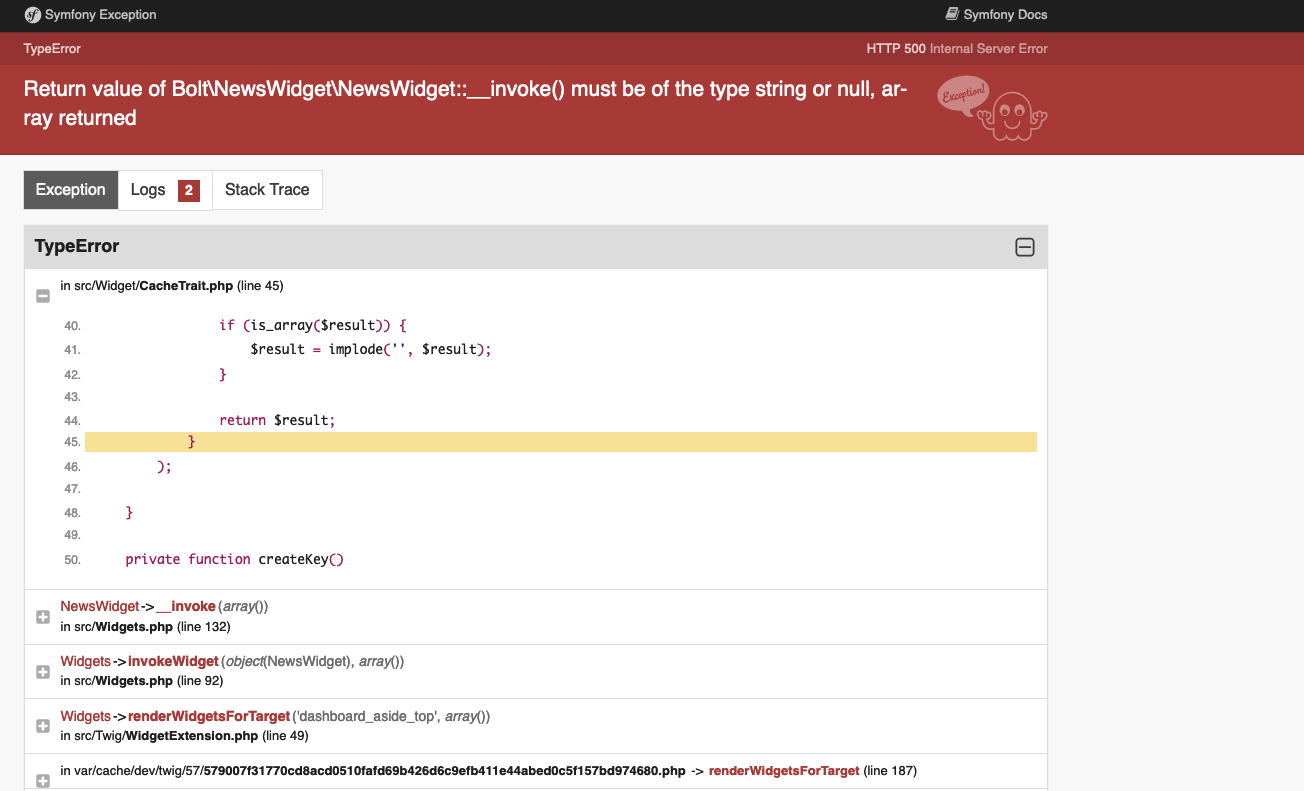
Task: Click the Symfony Exception title text
Action: [101, 15]
